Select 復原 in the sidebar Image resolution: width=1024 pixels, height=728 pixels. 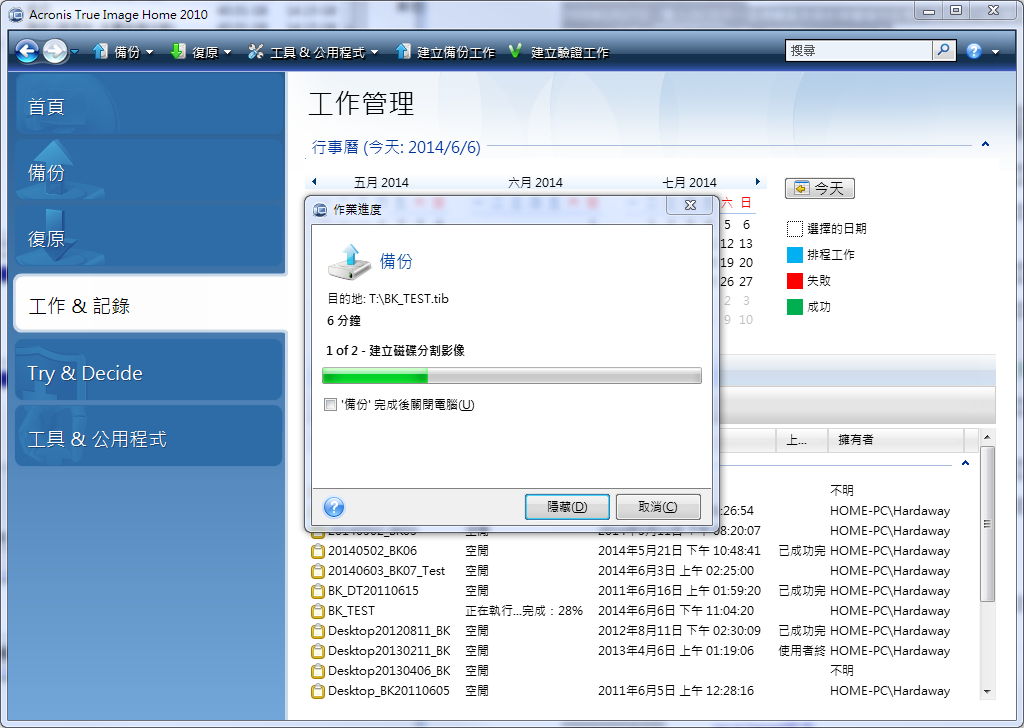tap(150, 238)
